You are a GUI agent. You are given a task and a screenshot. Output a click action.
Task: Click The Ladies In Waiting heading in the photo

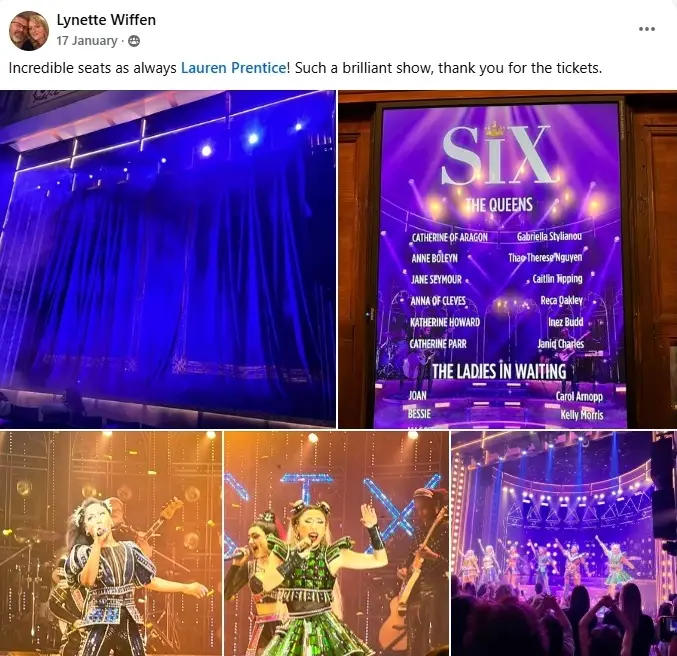pyautogui.click(x=499, y=371)
